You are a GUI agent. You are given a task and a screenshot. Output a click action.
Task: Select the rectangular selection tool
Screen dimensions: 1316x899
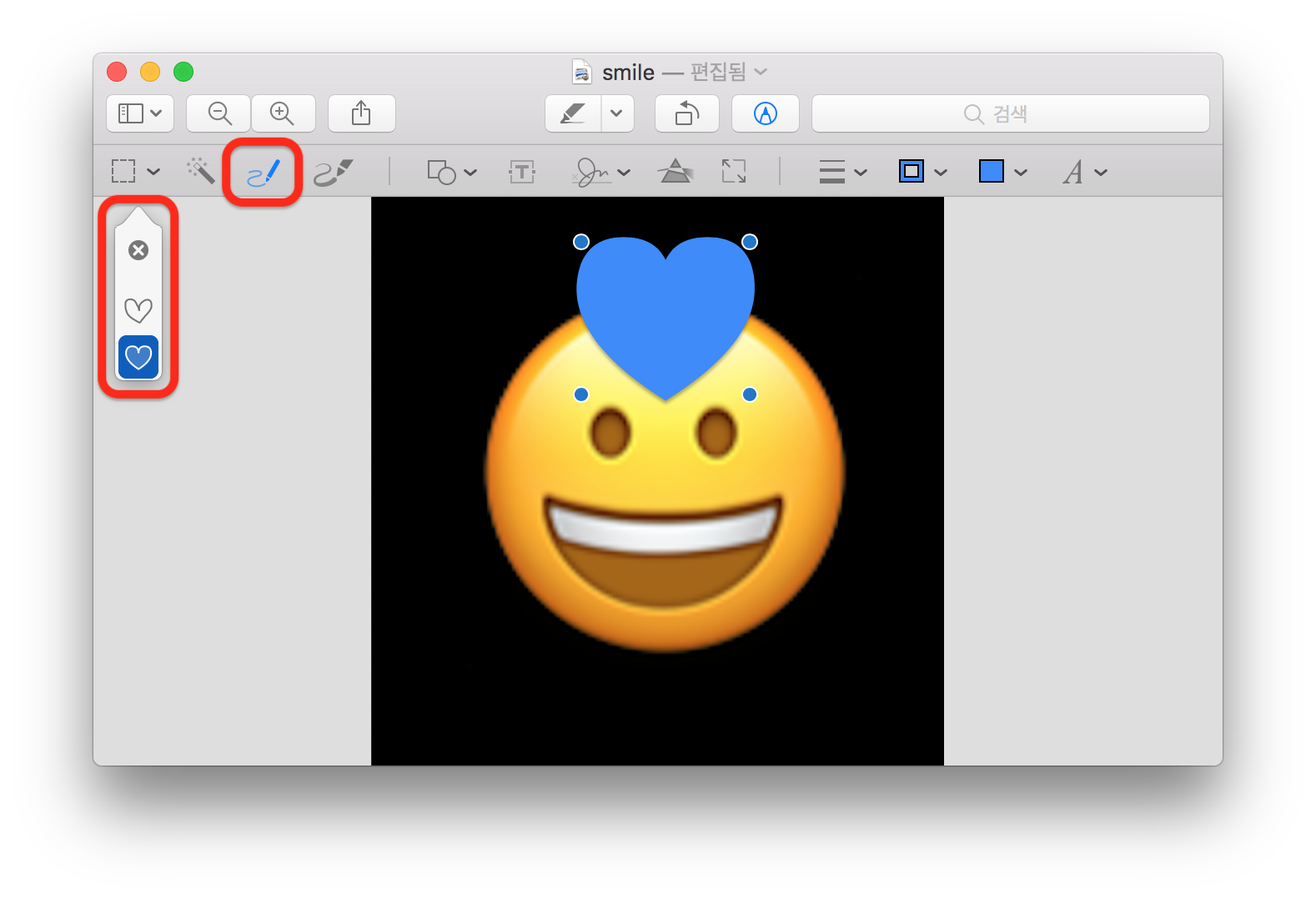pyautogui.click(x=123, y=172)
